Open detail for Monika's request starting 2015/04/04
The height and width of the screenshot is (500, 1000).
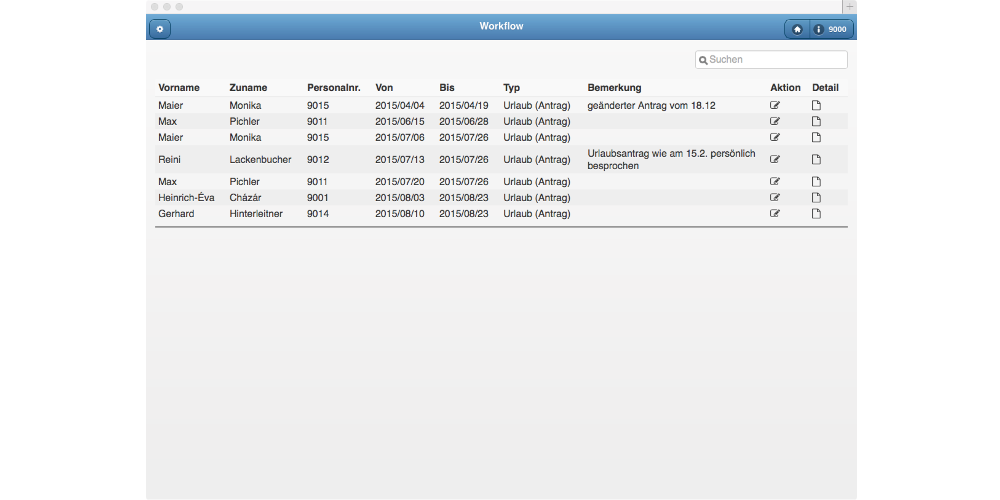pyautogui.click(x=816, y=105)
